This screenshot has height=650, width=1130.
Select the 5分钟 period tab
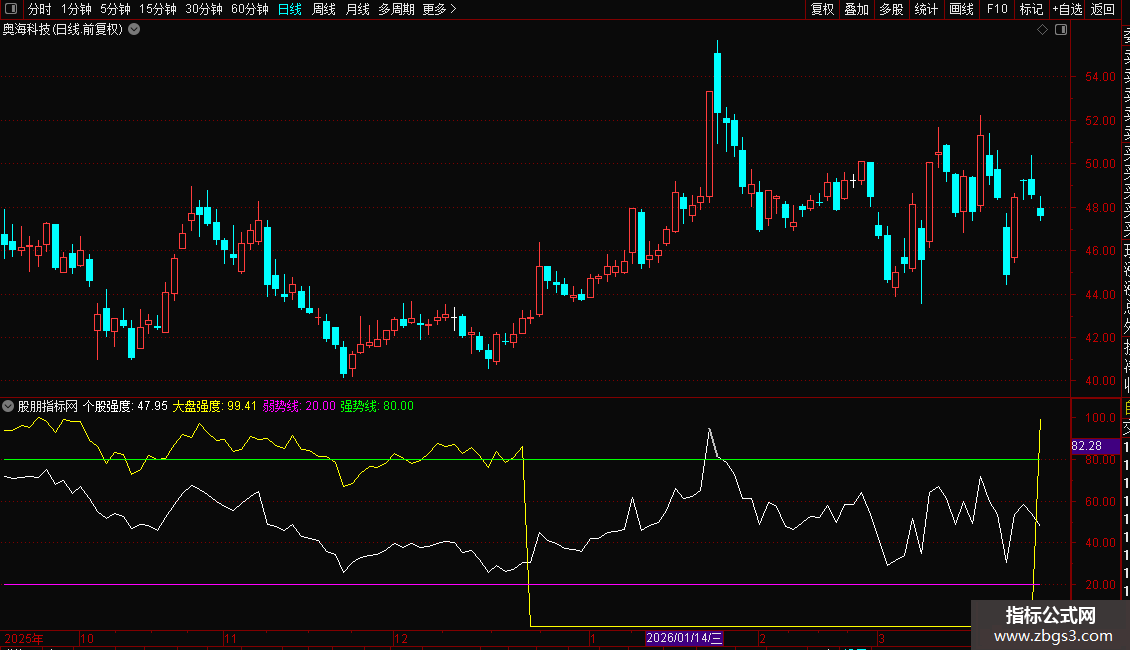[x=115, y=9]
